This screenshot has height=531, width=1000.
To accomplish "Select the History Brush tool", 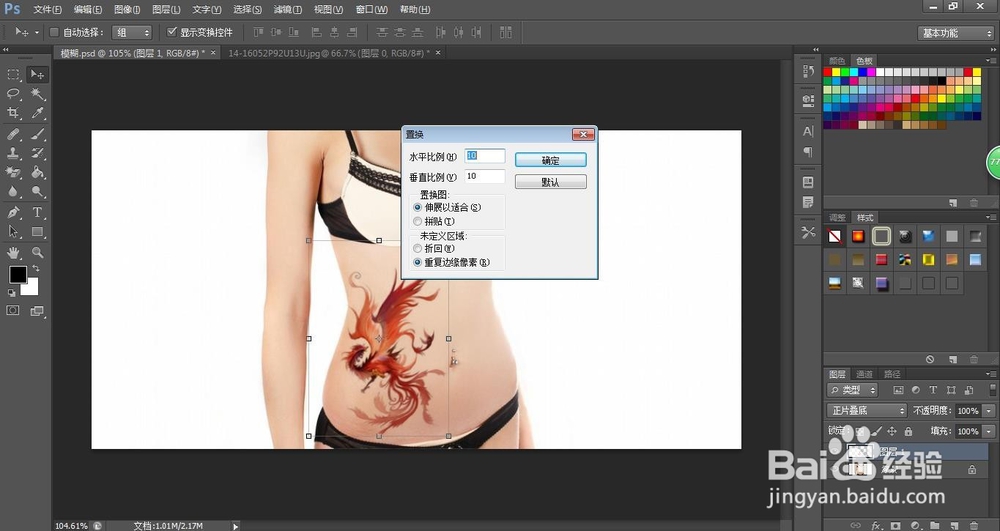I will (38, 153).
